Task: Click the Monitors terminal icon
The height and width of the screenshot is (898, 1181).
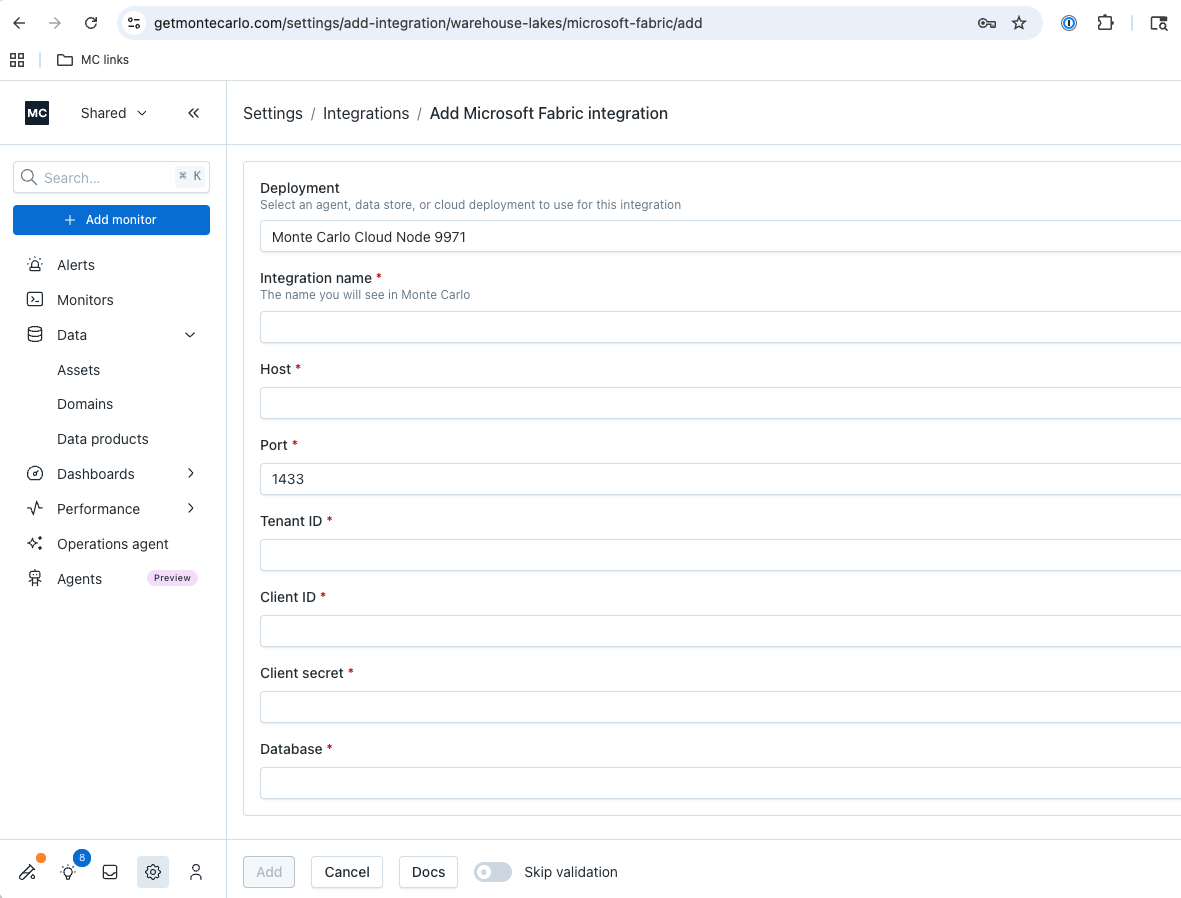Action: 35,299
